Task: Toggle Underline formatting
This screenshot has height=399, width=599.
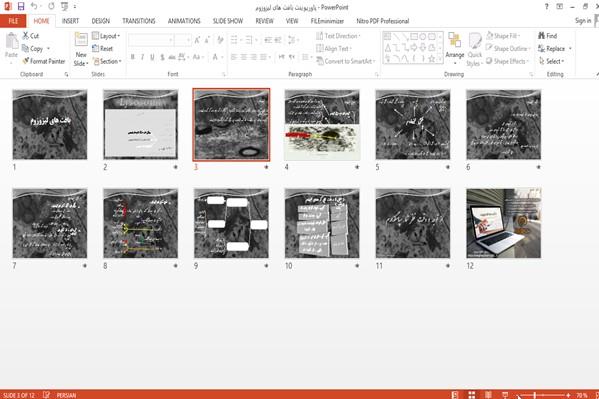Action: pos(152,57)
